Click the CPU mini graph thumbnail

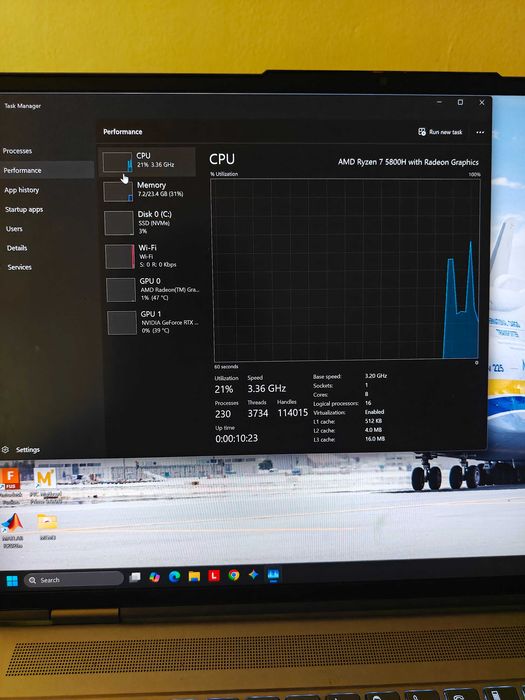[117, 162]
